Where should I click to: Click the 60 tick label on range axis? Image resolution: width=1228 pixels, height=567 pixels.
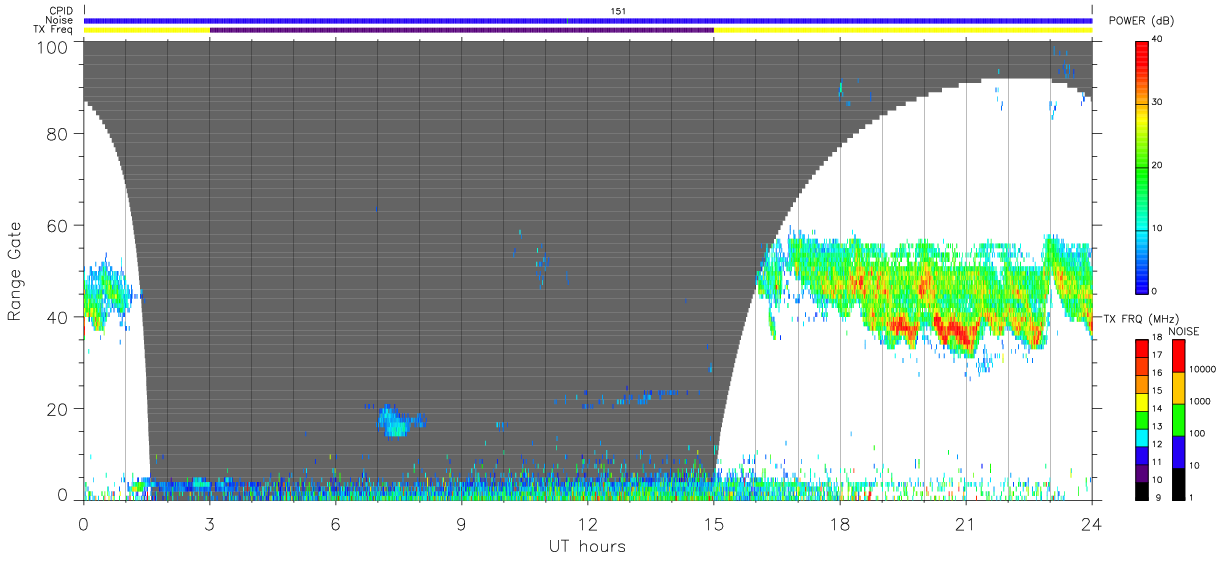pos(59,227)
